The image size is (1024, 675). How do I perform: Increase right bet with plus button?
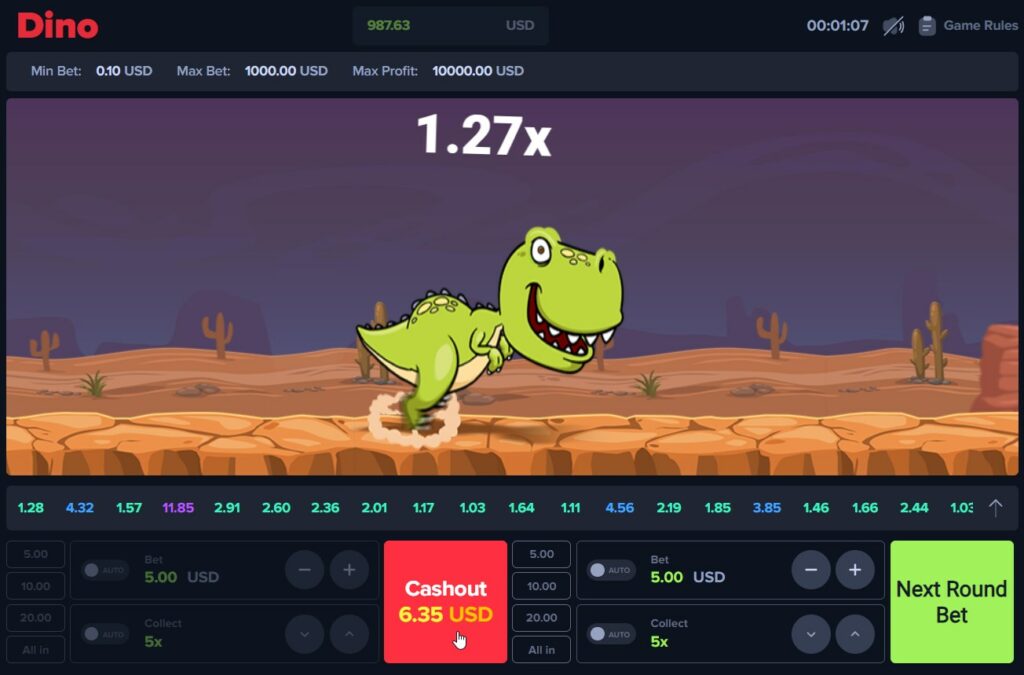click(x=855, y=570)
